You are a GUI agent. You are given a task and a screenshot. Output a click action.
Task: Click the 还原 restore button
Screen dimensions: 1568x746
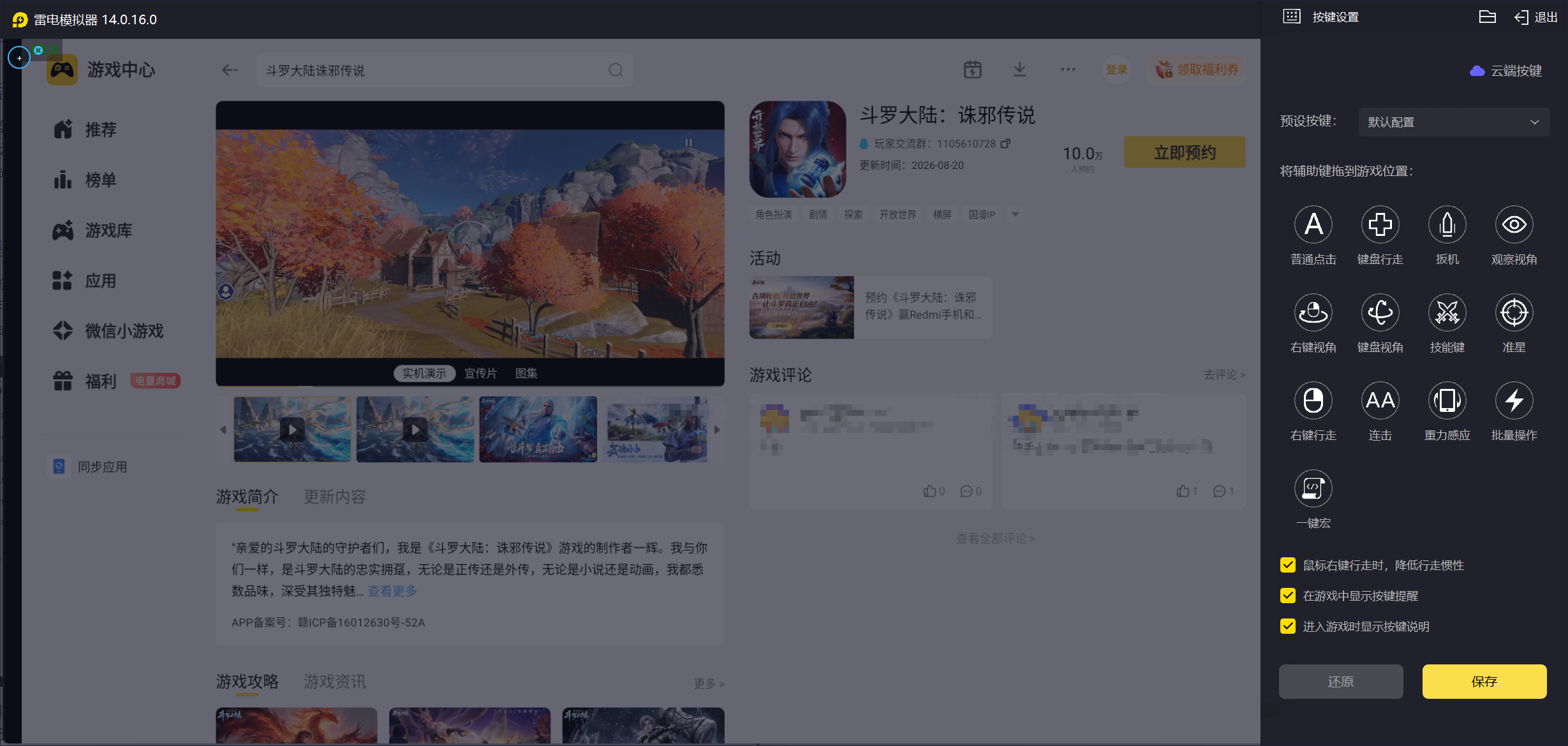[x=1341, y=682]
